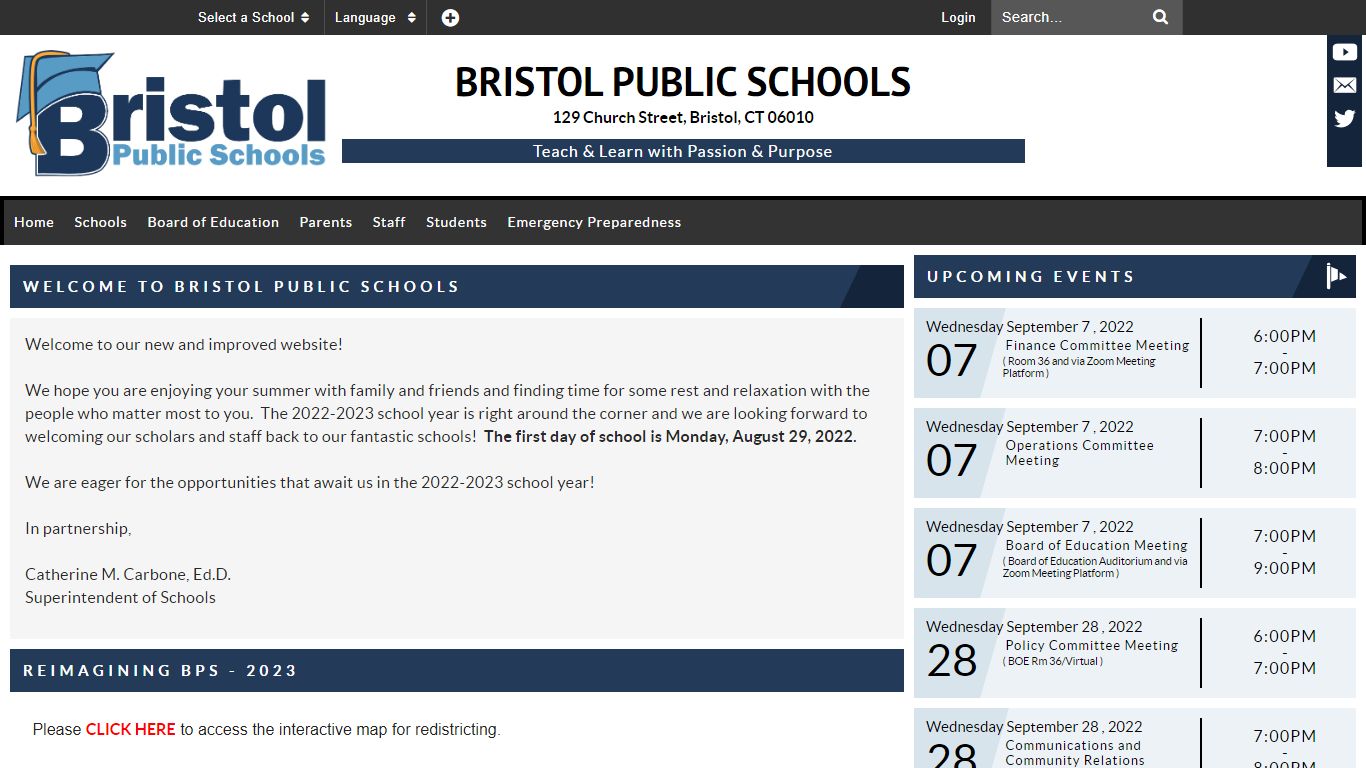Click the Reimagining BPS - 2023 heading
Viewport: 1366px width, 768px height.
[x=160, y=670]
